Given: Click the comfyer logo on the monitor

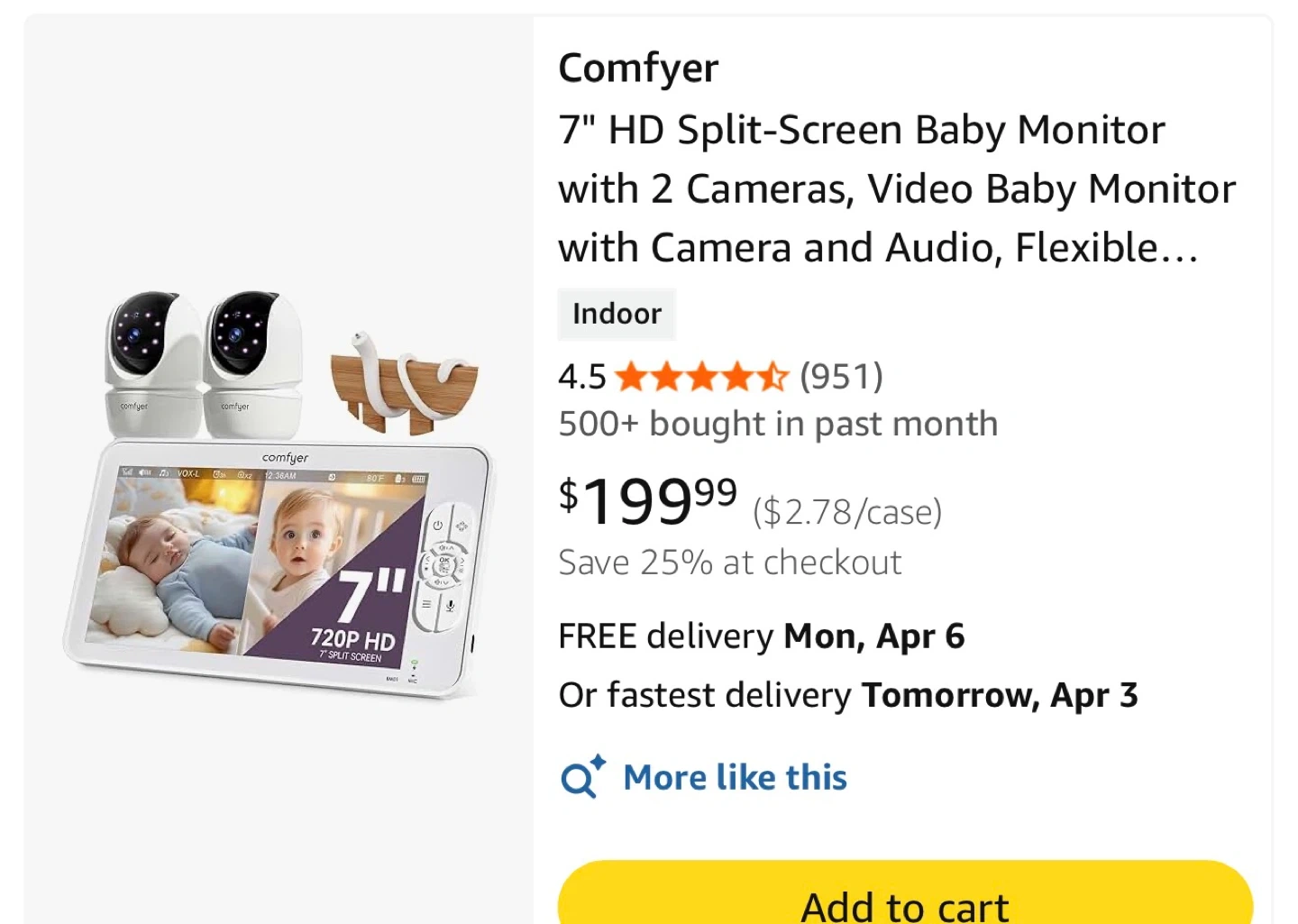Looking at the screenshot, I should click(285, 458).
